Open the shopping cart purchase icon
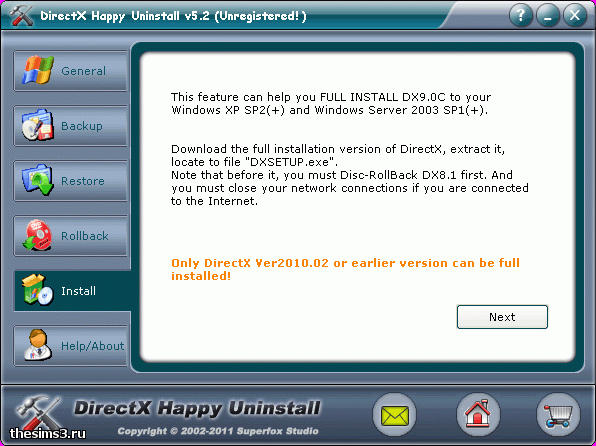596x446 pixels. coord(558,414)
